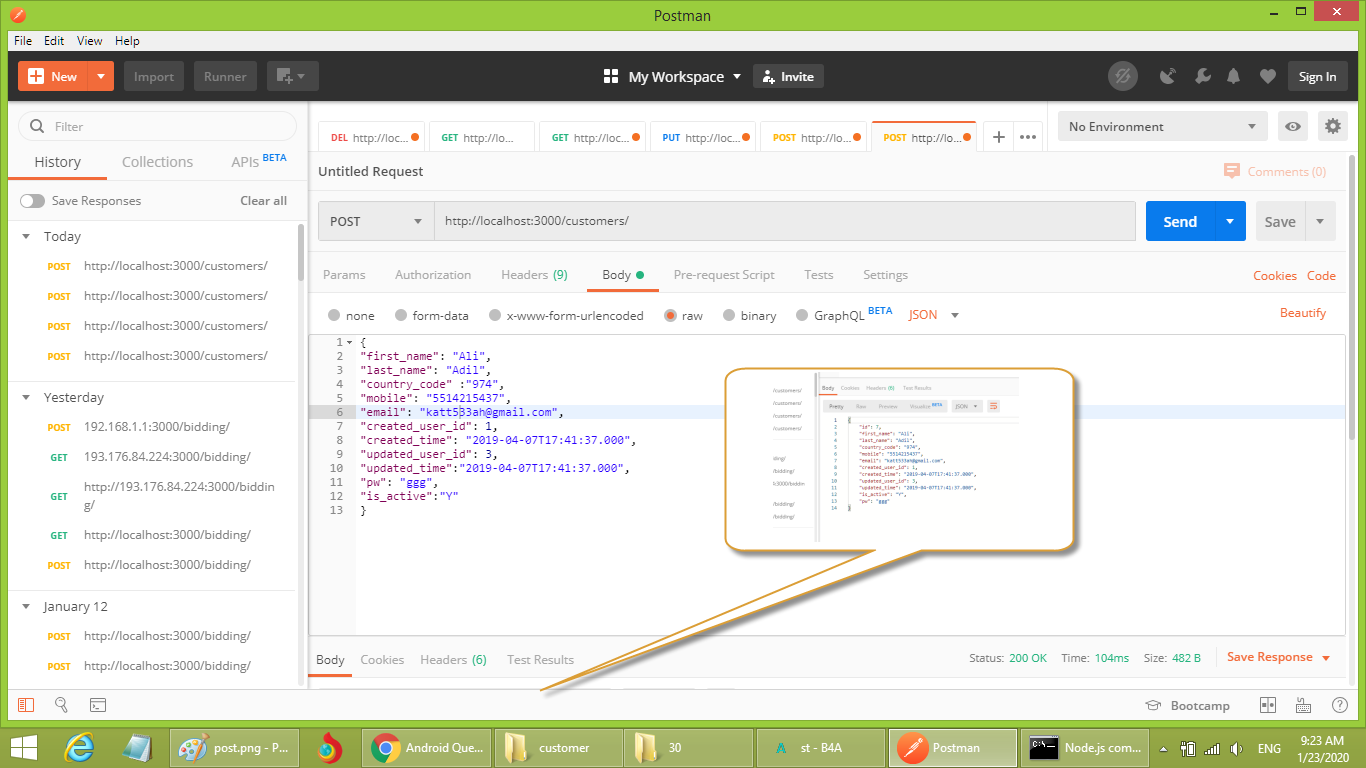The height and width of the screenshot is (768, 1366).
Task: Open the Save Response dropdown
Action: [x=1279, y=657]
